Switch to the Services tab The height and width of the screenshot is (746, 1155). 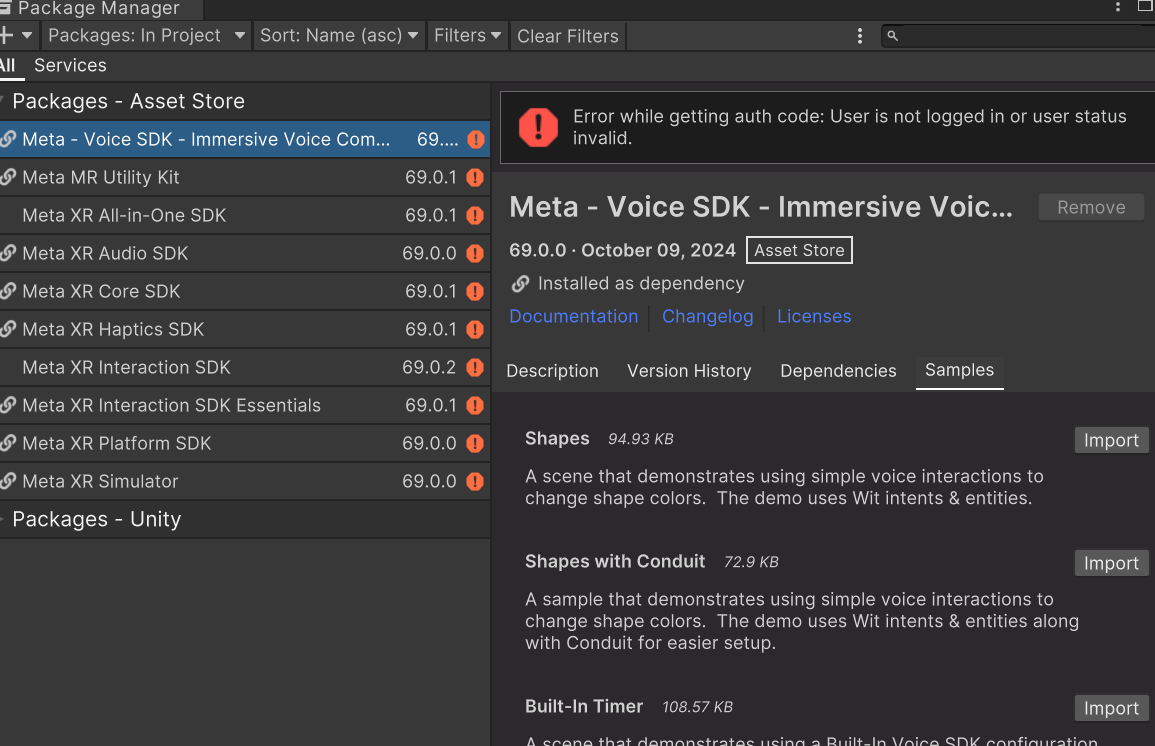[70, 66]
